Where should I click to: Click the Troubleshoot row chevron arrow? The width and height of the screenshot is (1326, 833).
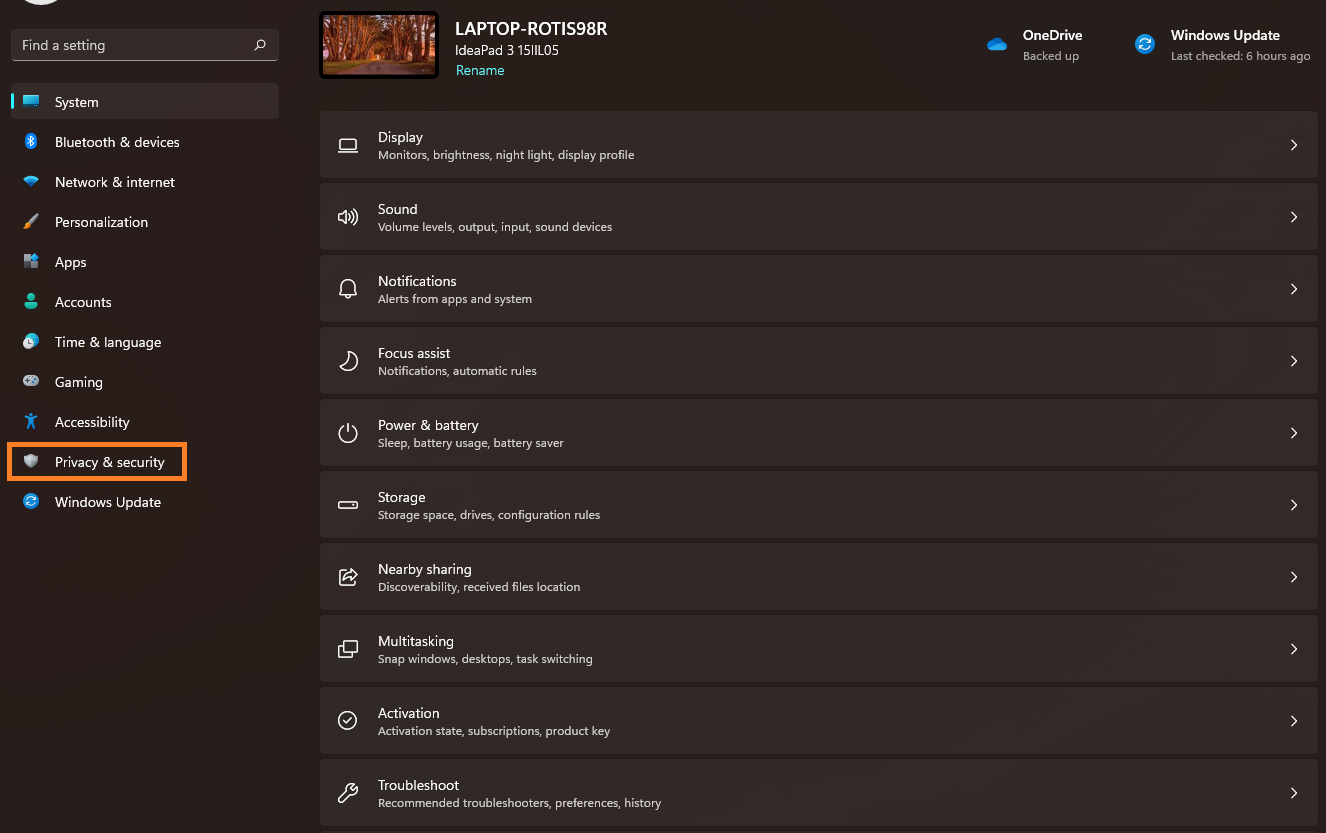click(x=1294, y=793)
